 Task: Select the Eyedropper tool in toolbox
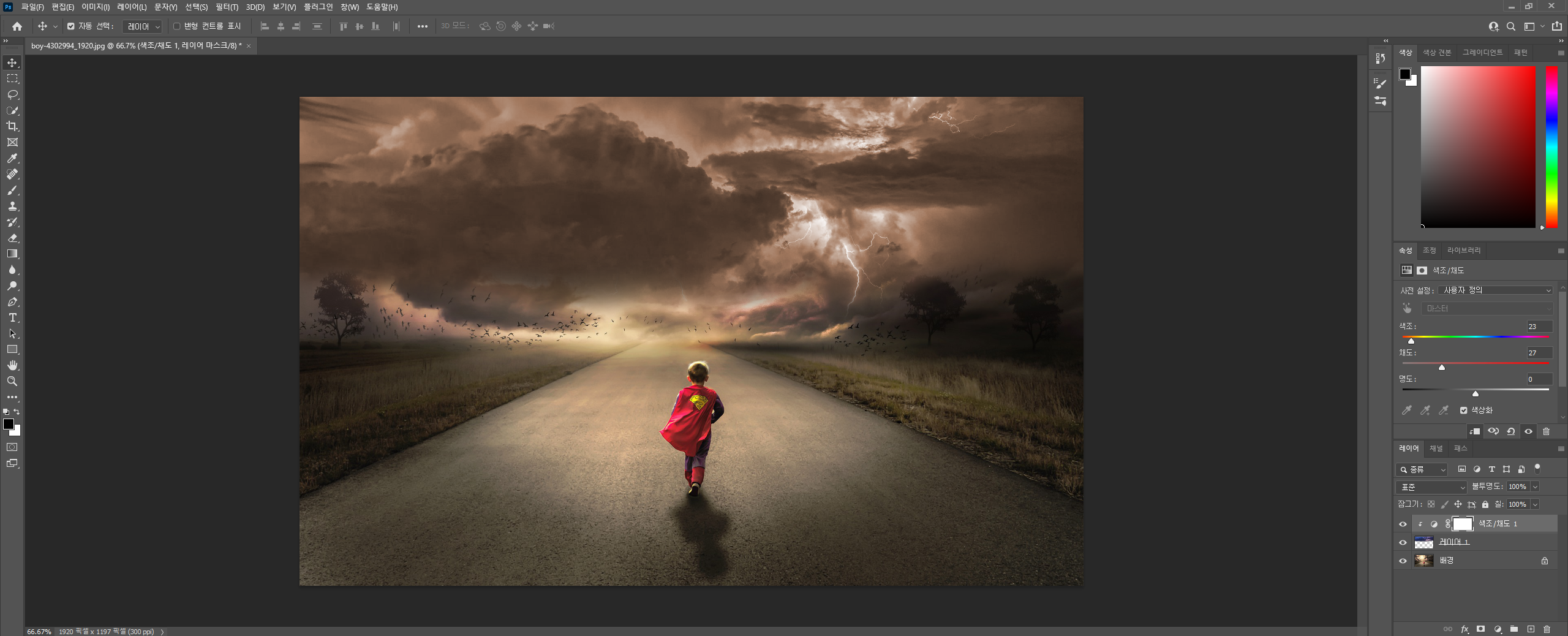coord(12,158)
